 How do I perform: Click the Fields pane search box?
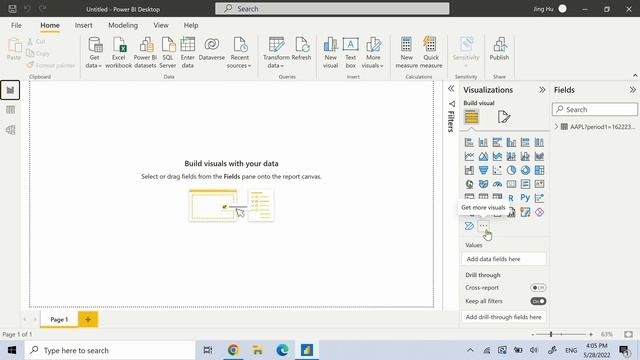tap(595, 109)
